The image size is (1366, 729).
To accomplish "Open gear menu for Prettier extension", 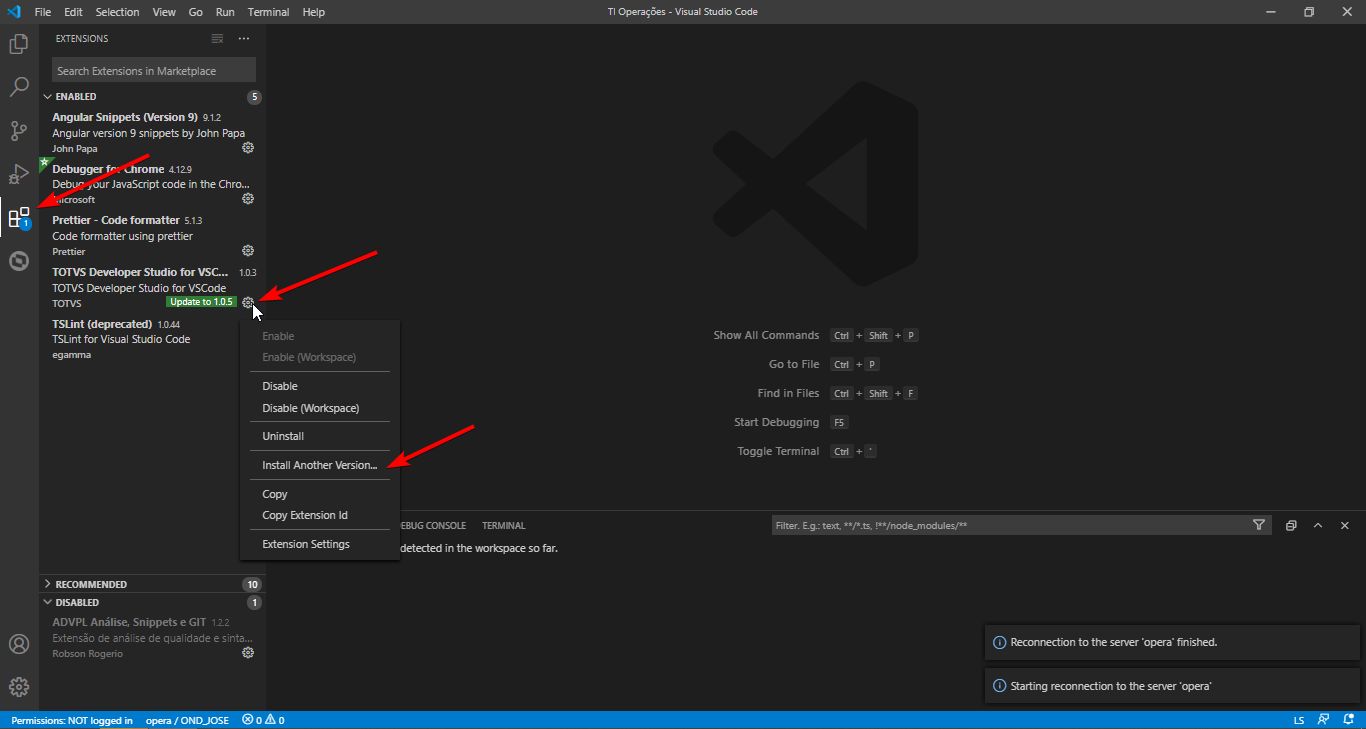I will click(x=248, y=251).
